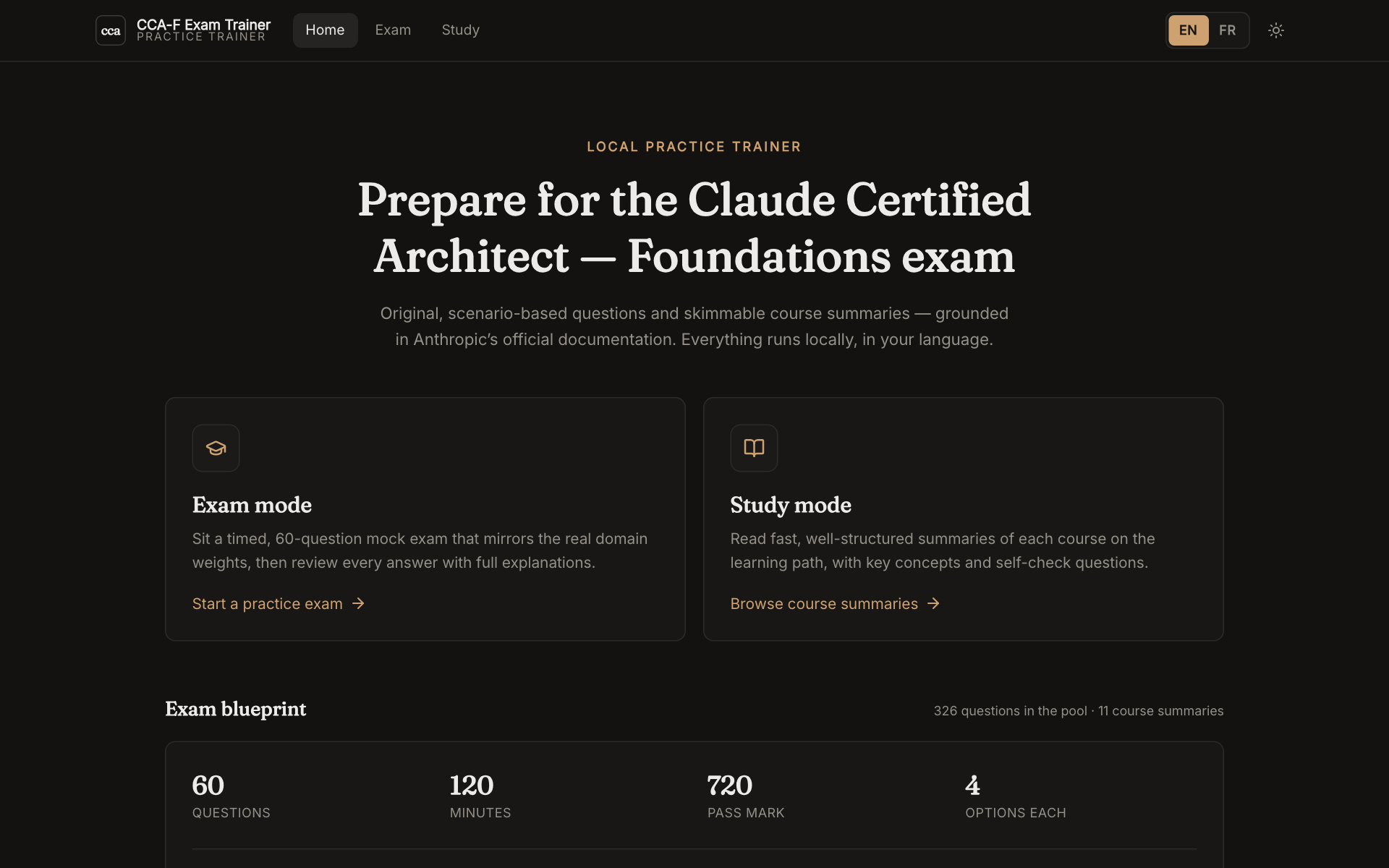Click the 4 Options Each stat

[1016, 796]
